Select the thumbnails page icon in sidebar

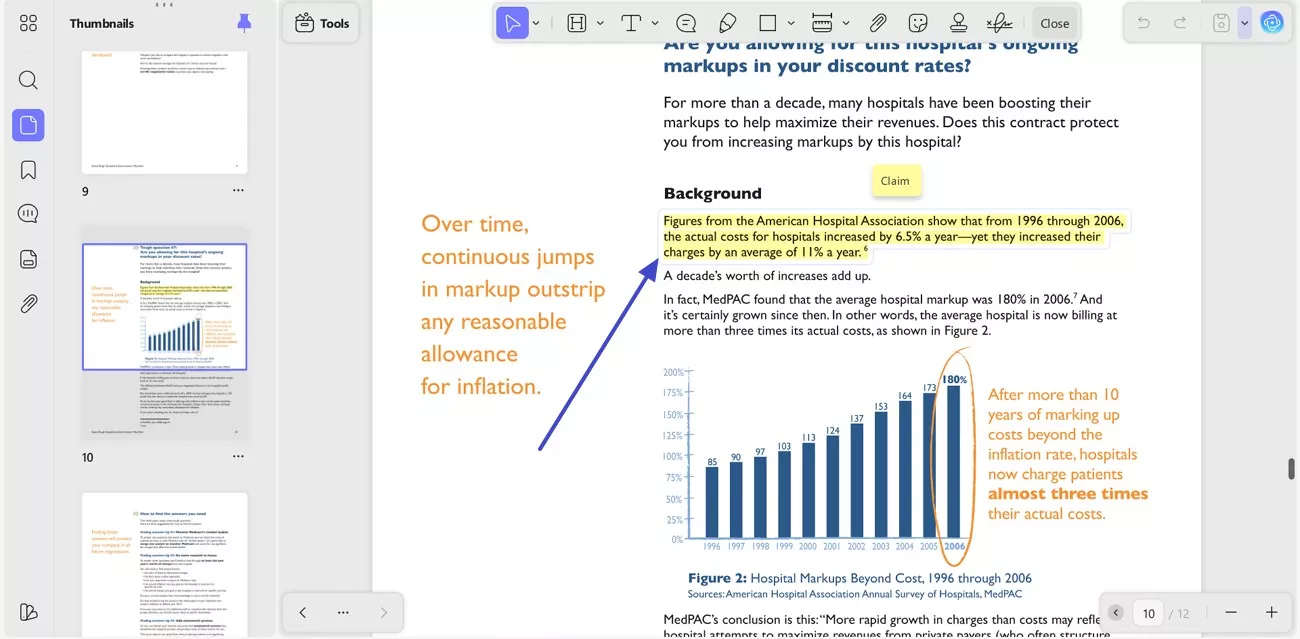pyautogui.click(x=28, y=125)
